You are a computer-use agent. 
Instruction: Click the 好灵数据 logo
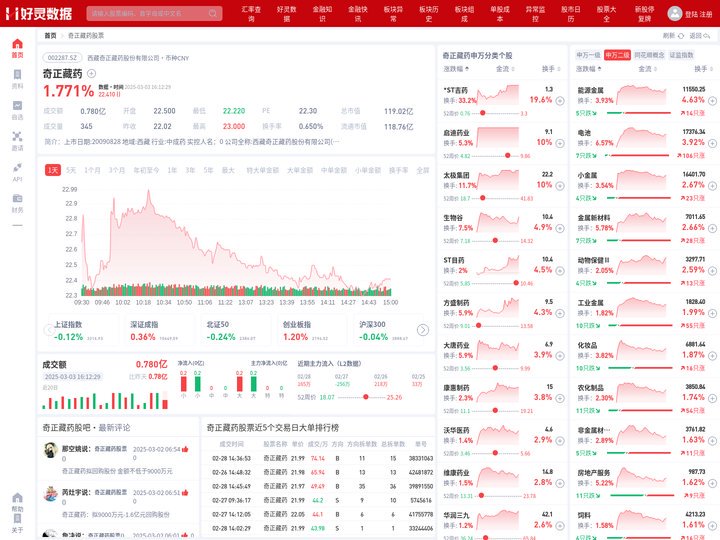[40, 13]
